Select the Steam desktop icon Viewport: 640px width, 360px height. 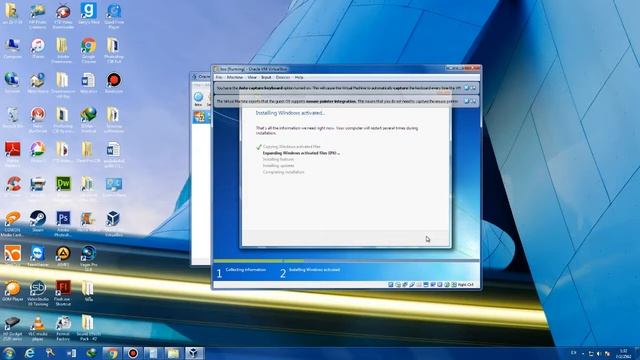click(x=38, y=221)
